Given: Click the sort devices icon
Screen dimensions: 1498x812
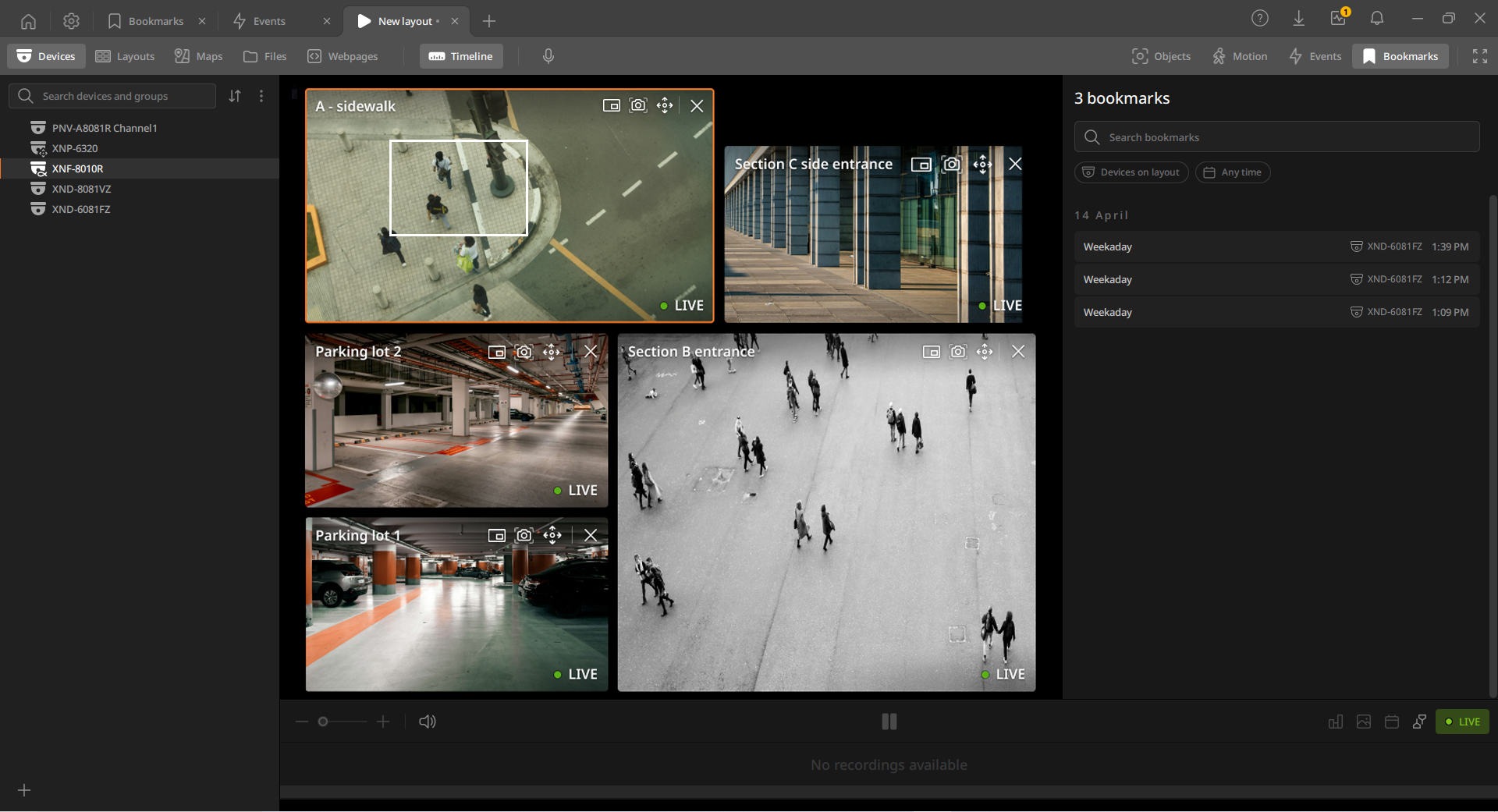Looking at the screenshot, I should pos(235,96).
